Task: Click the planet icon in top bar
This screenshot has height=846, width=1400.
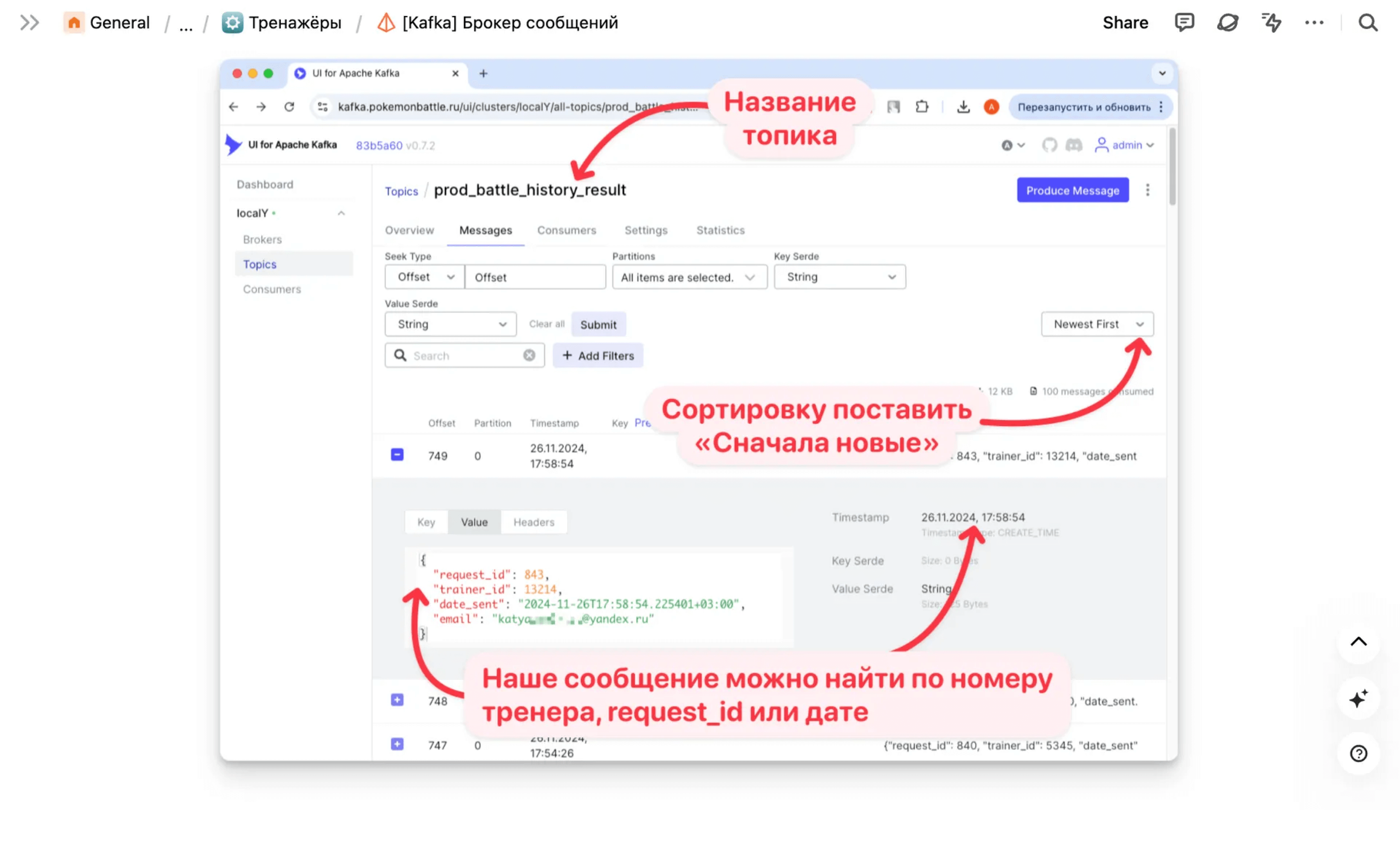Action: coord(1227,23)
